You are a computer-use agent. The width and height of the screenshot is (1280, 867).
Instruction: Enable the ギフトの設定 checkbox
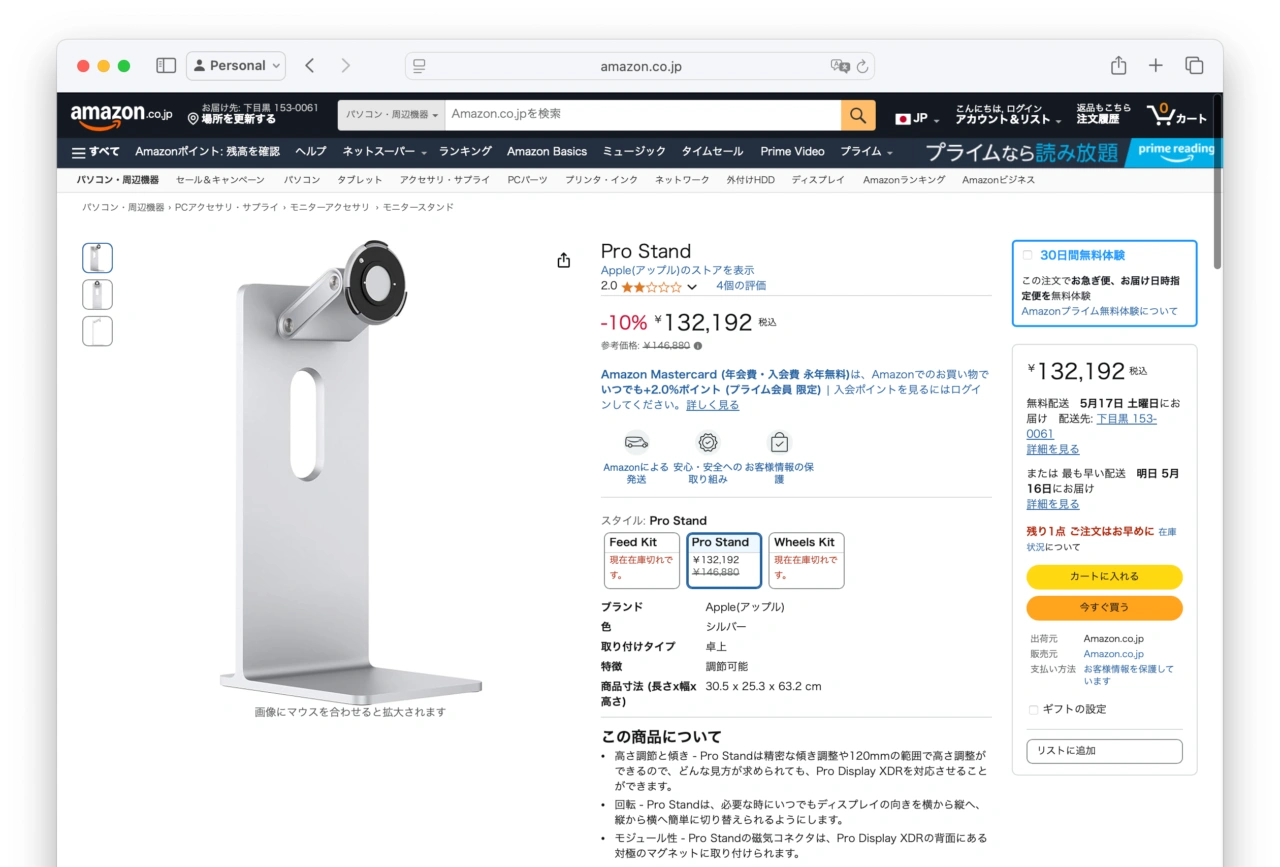pyautogui.click(x=1033, y=710)
